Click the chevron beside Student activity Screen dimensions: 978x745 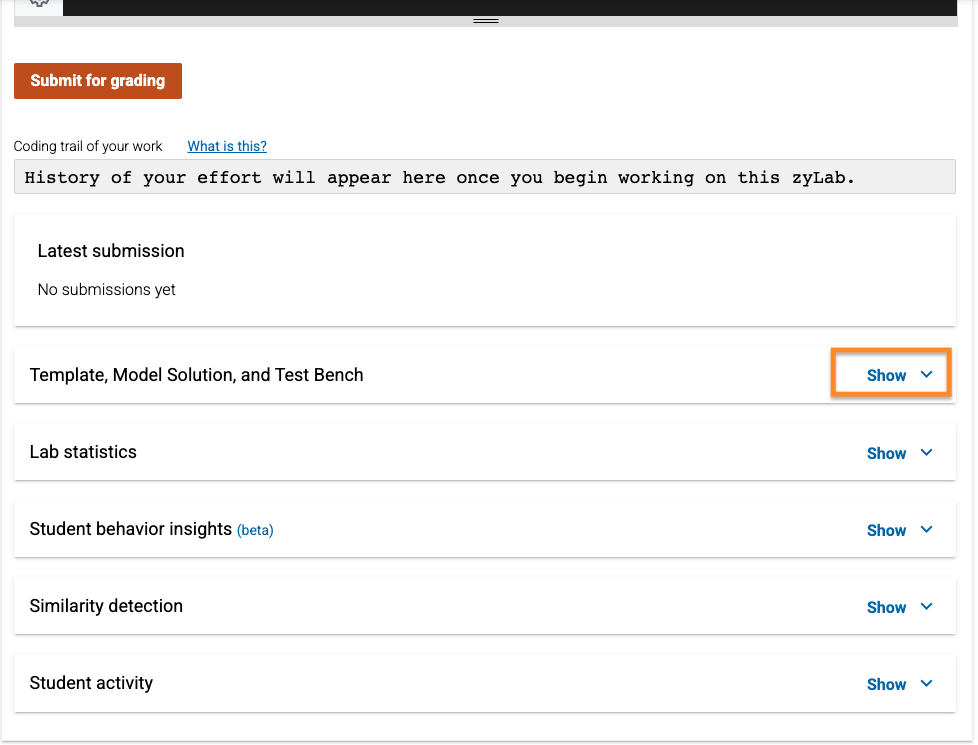[x=926, y=683]
